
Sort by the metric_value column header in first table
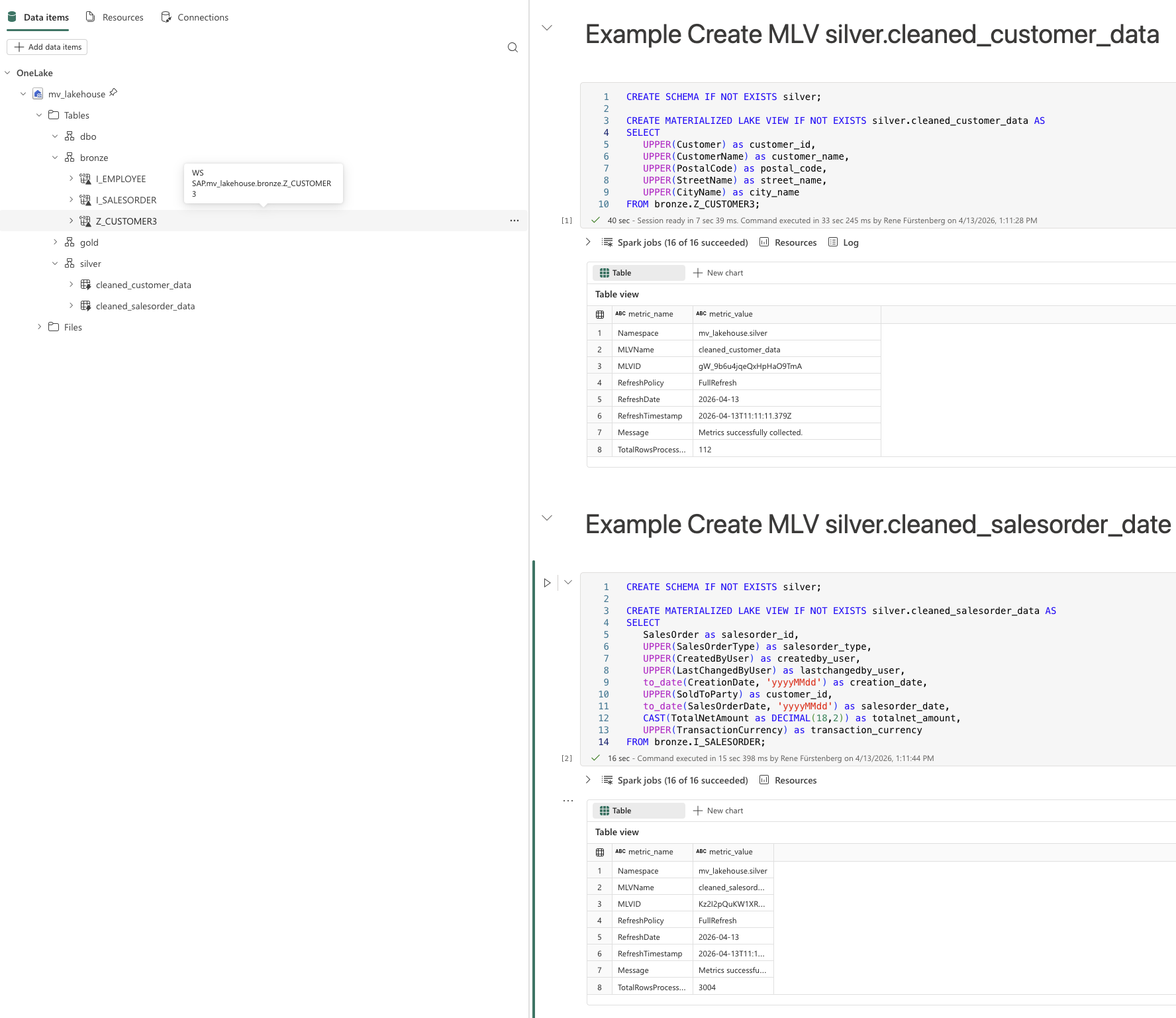pyautogui.click(x=730, y=314)
